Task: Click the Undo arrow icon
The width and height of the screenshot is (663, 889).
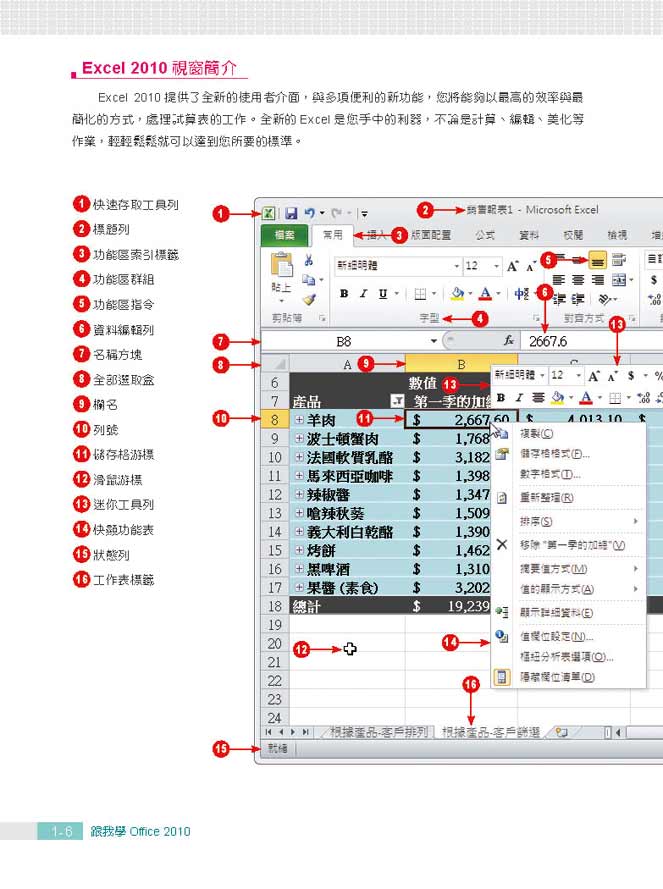Action: click(x=310, y=213)
